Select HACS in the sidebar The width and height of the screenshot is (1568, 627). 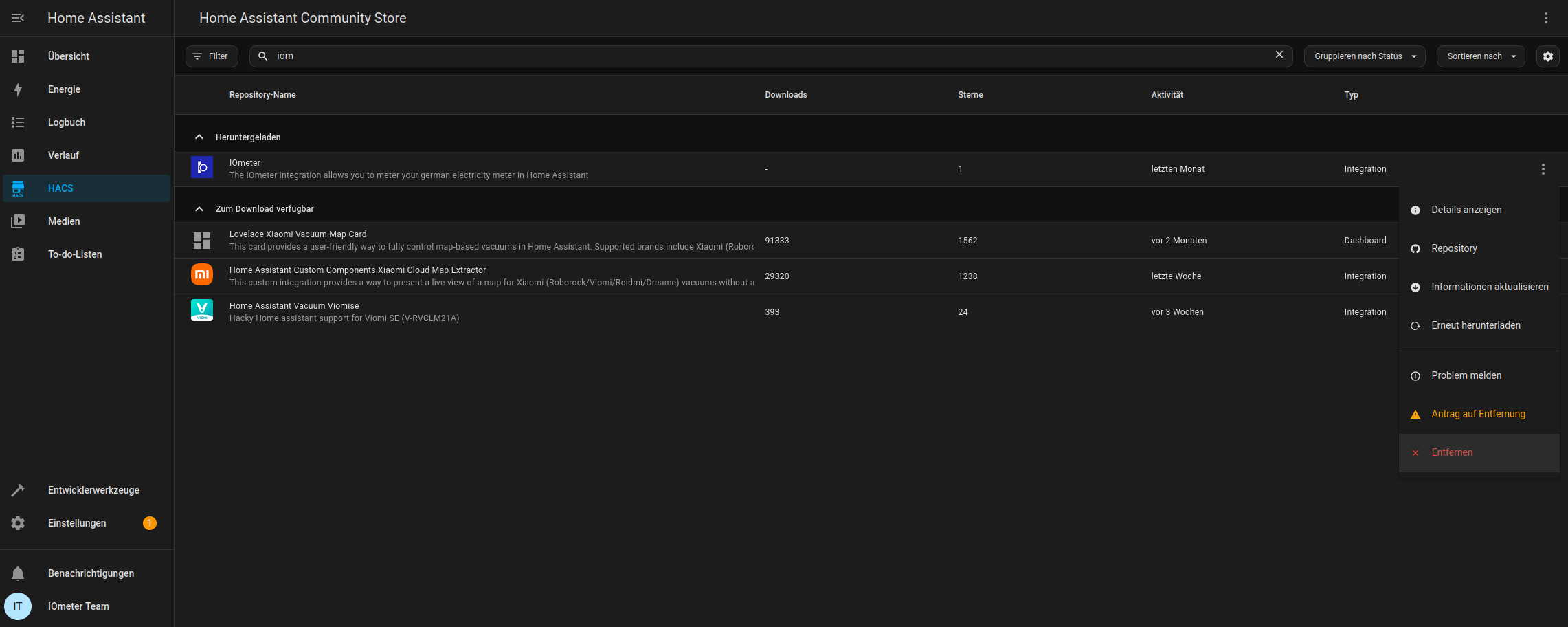pos(87,188)
